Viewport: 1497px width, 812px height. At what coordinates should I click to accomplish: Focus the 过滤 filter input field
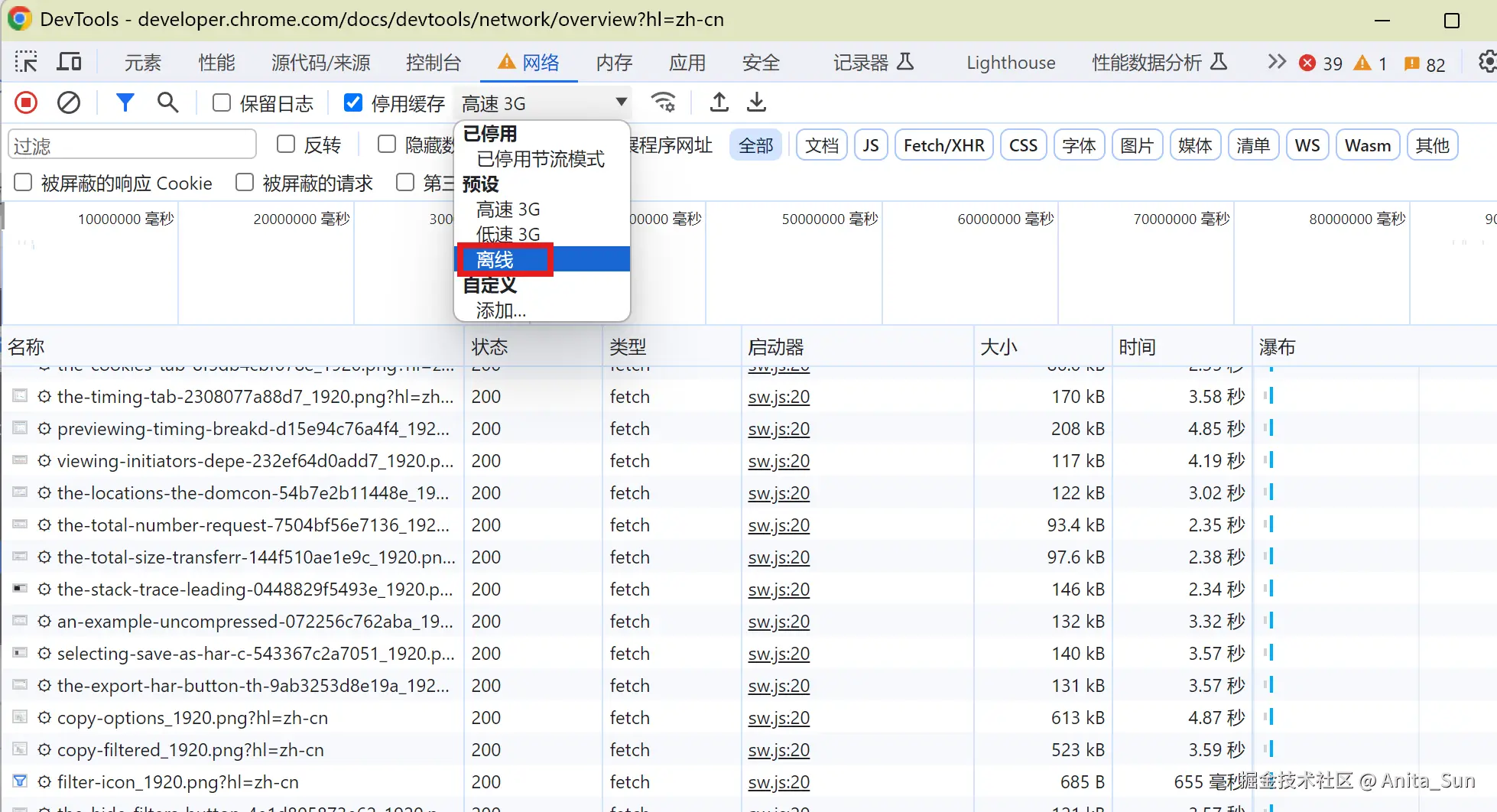pyautogui.click(x=132, y=145)
